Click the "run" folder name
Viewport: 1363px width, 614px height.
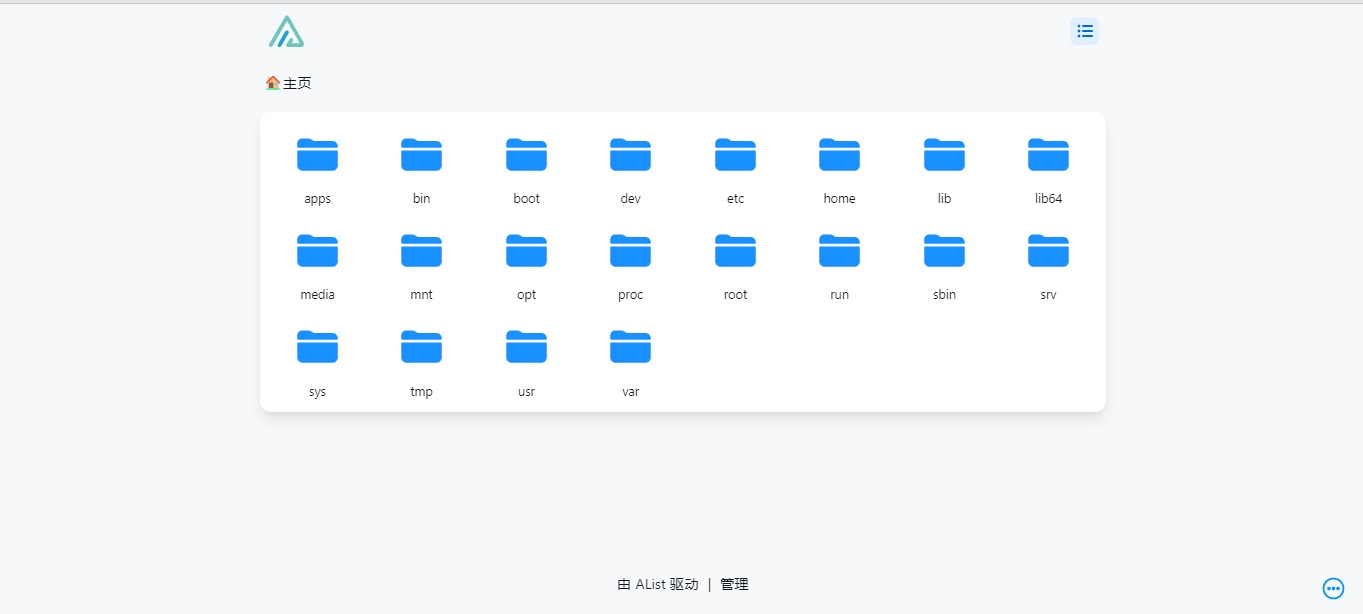[x=840, y=295]
